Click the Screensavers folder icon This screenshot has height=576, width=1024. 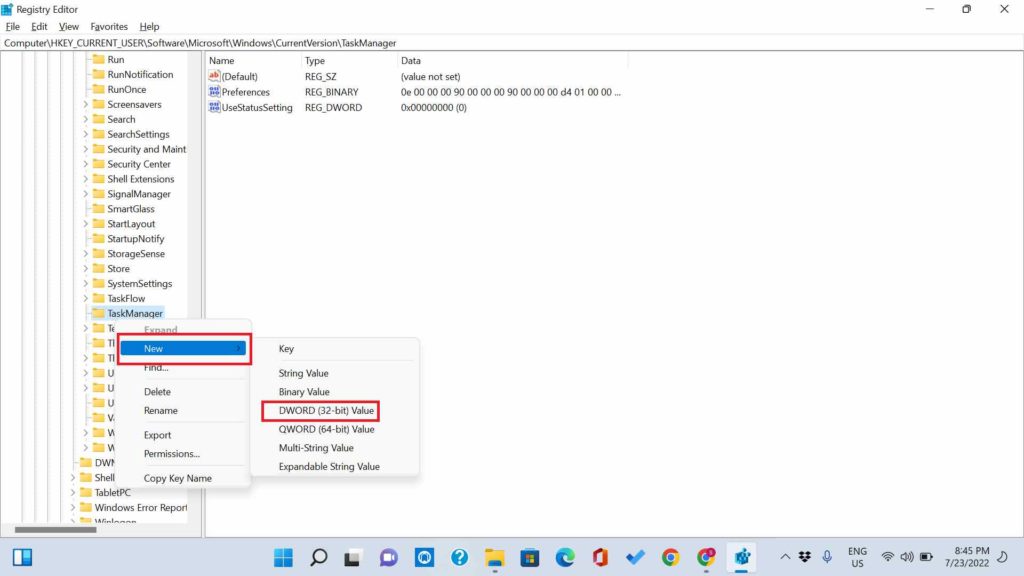[99, 104]
